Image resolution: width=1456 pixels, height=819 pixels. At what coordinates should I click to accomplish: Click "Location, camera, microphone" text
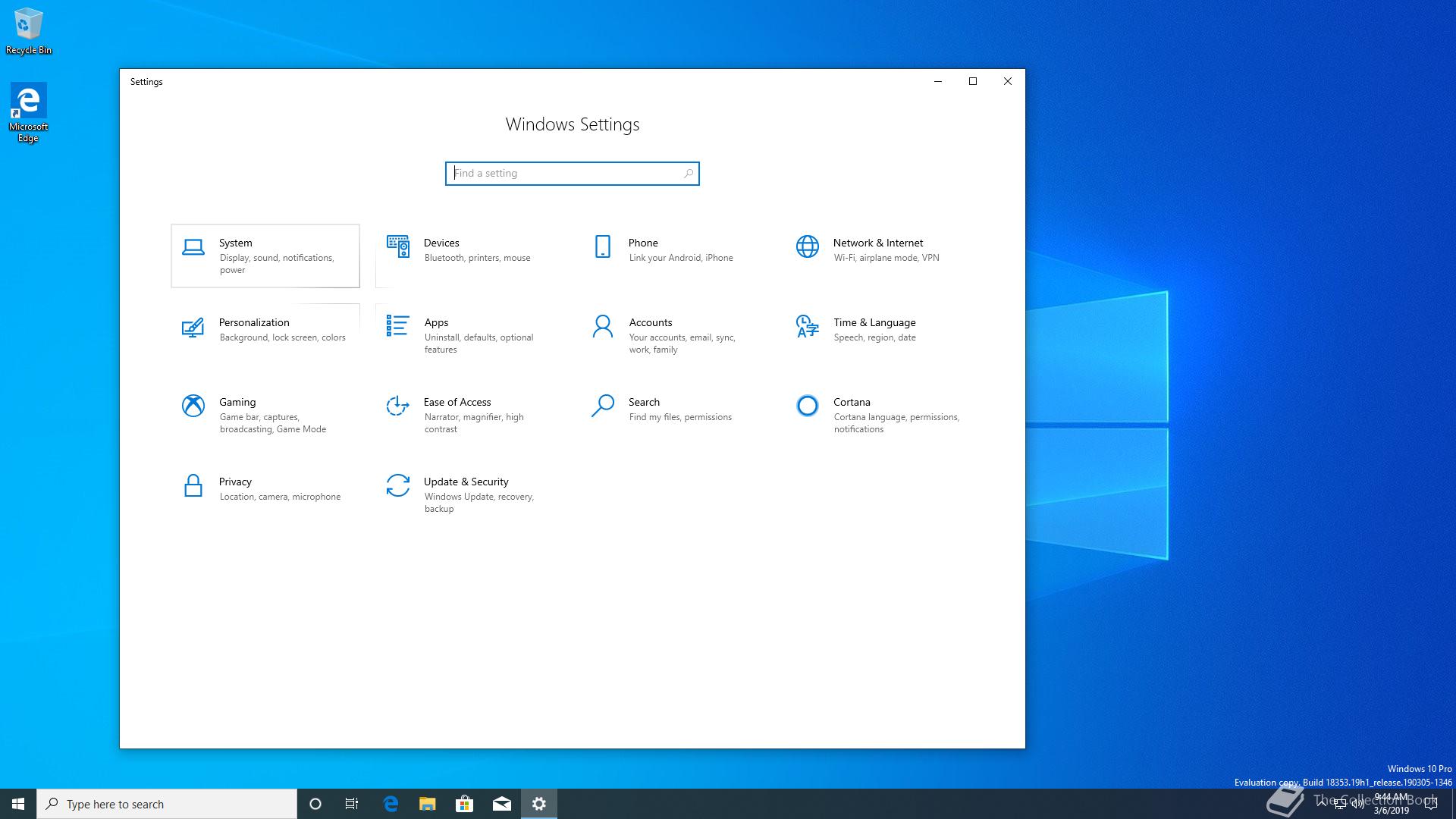280,497
